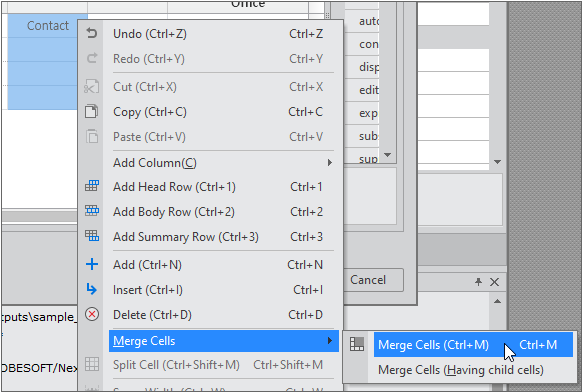Image resolution: width=582 pixels, height=392 pixels.
Task: Click the Add Head Row grid icon
Action: point(92,186)
